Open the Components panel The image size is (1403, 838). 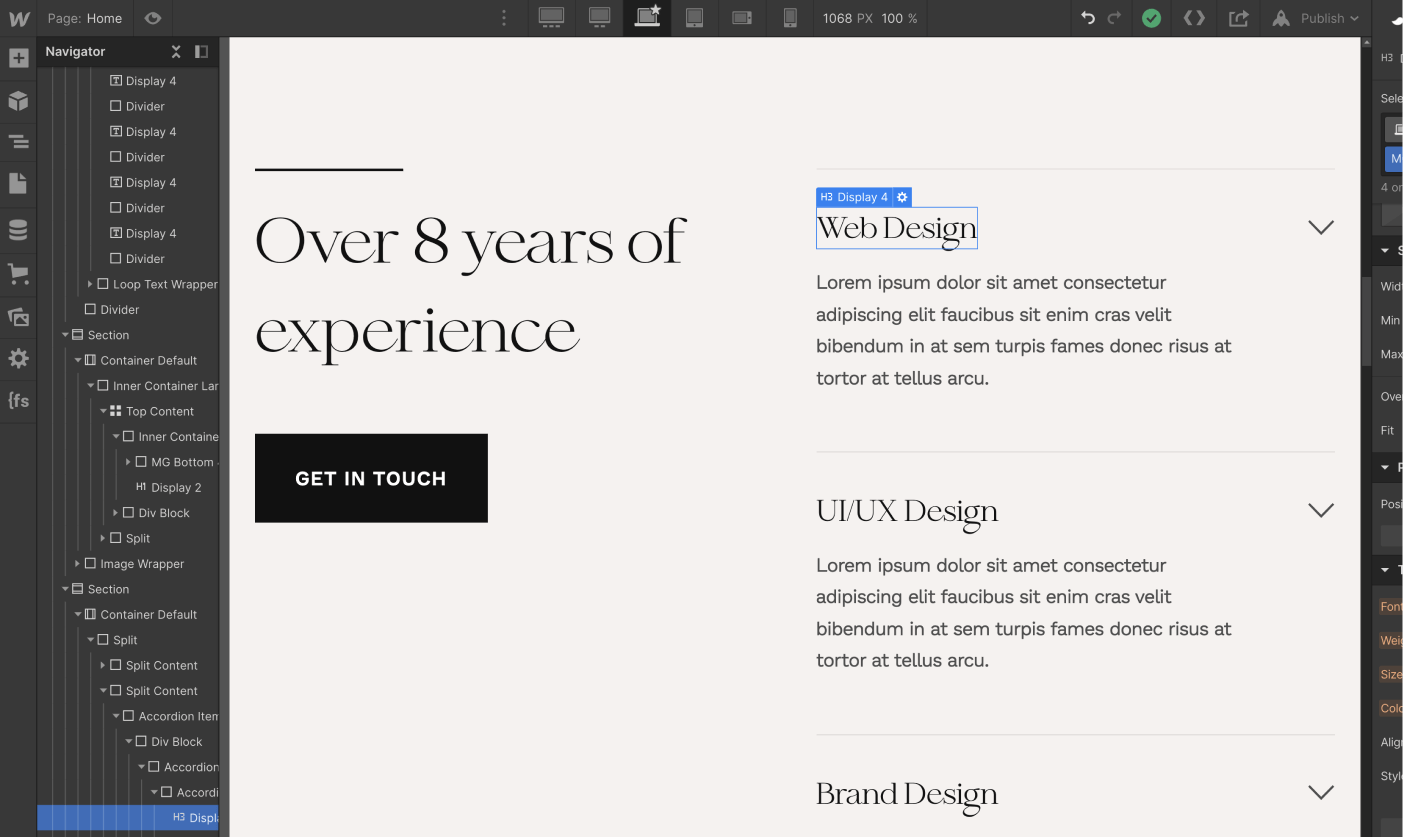(18, 100)
